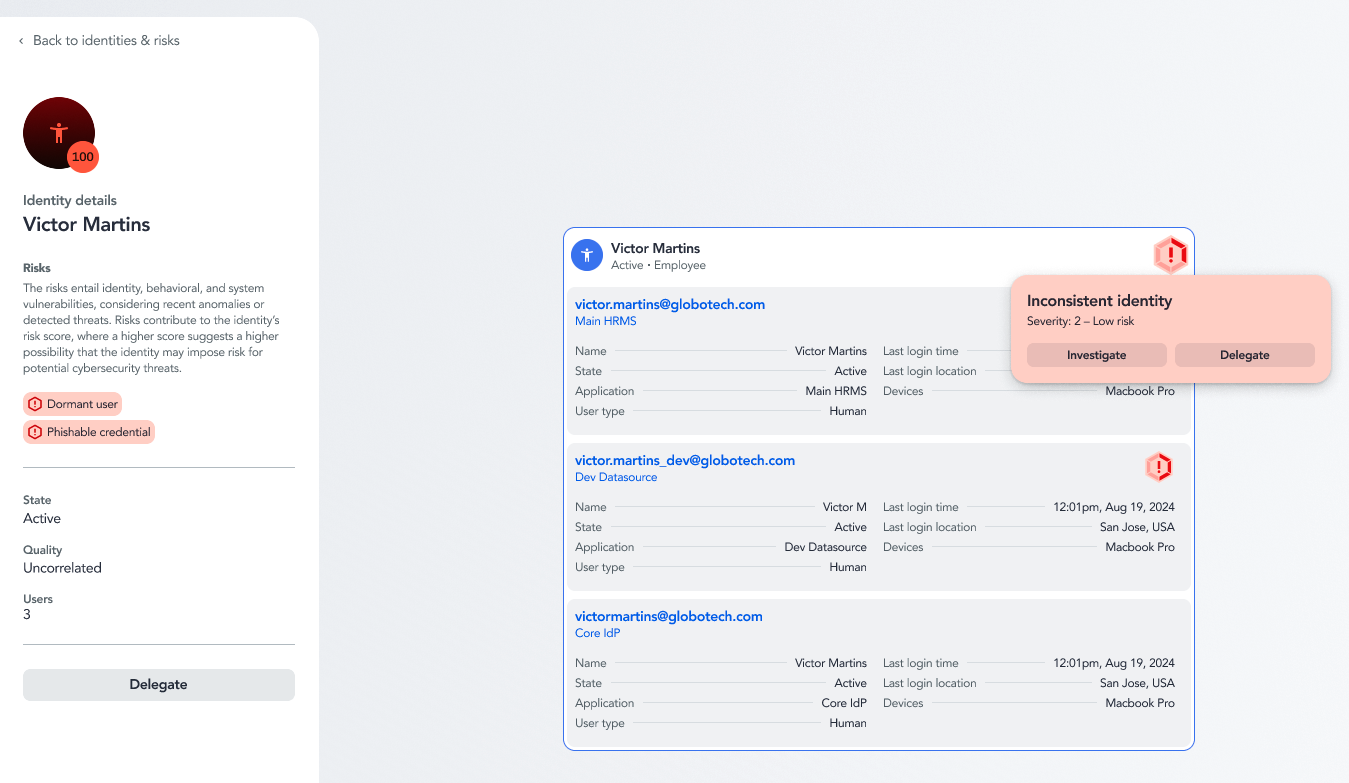Click Victor Martins name value in Core IdP account
This screenshot has height=783, width=1349.
[831, 663]
